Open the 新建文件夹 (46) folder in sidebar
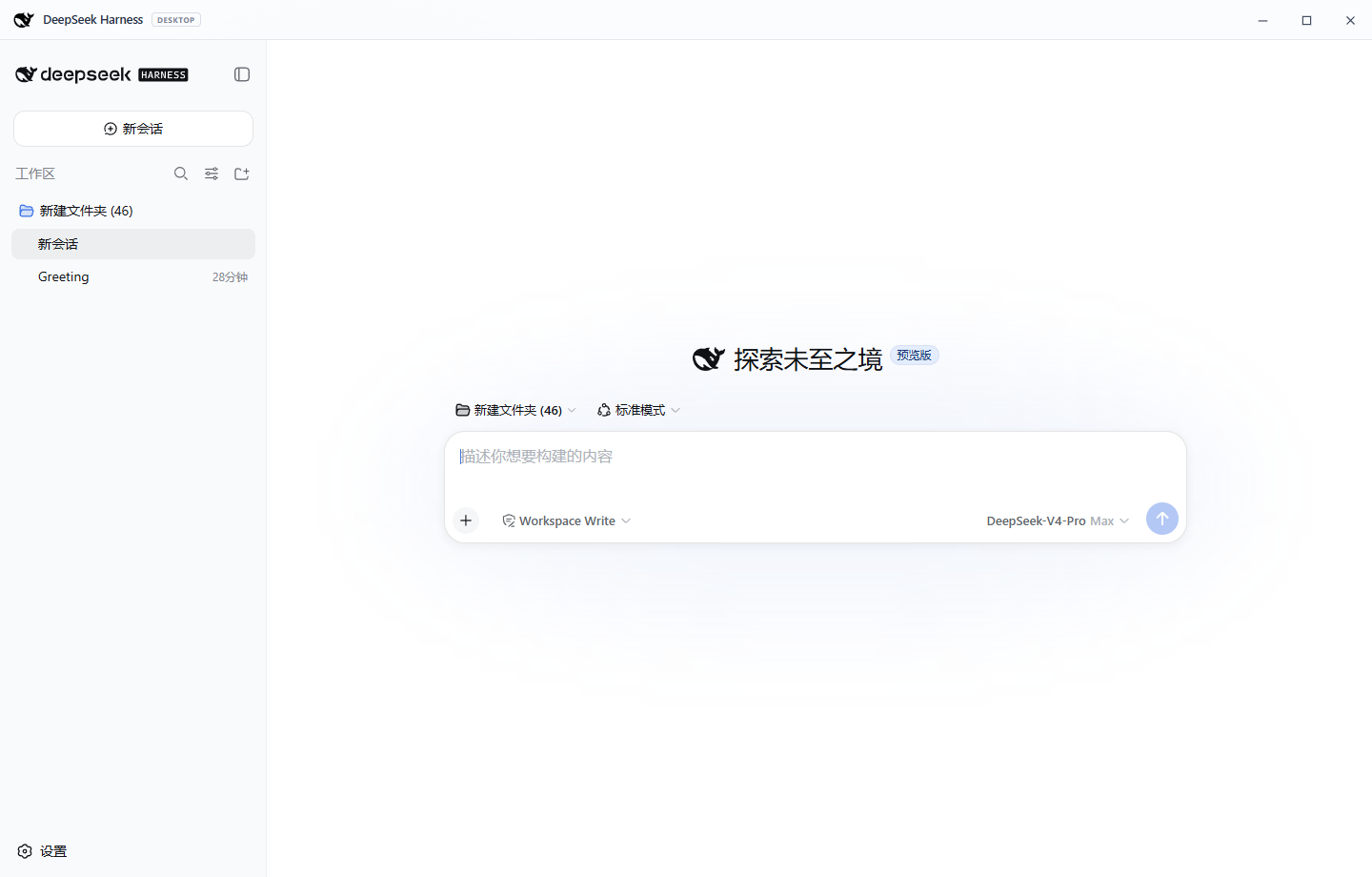The height and width of the screenshot is (877, 1372). coord(133,211)
